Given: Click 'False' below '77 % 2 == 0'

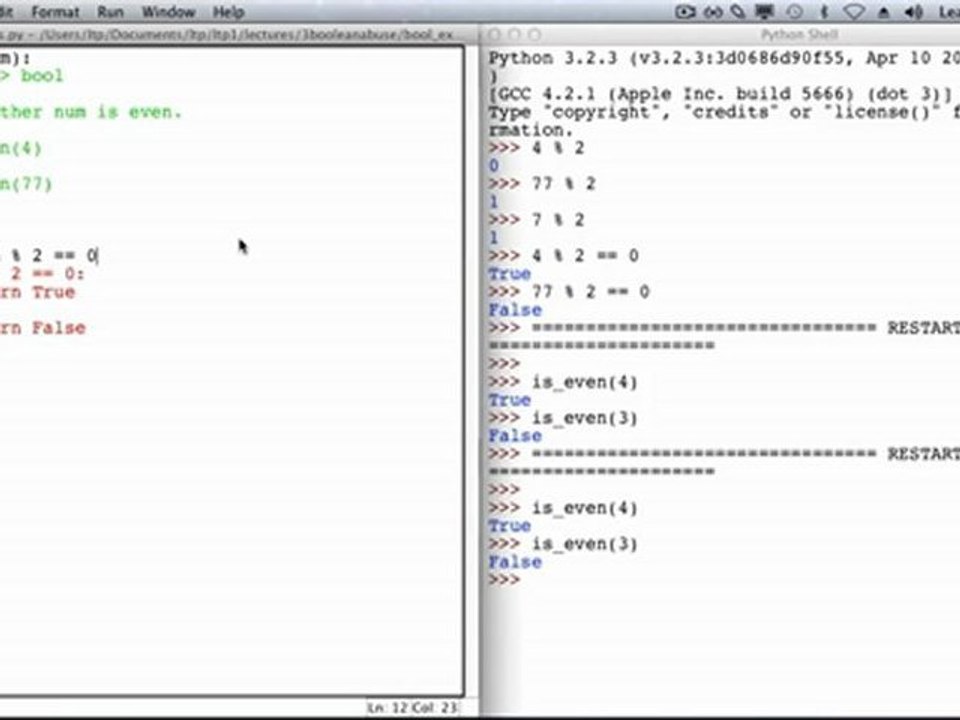Looking at the screenshot, I should tap(515, 310).
